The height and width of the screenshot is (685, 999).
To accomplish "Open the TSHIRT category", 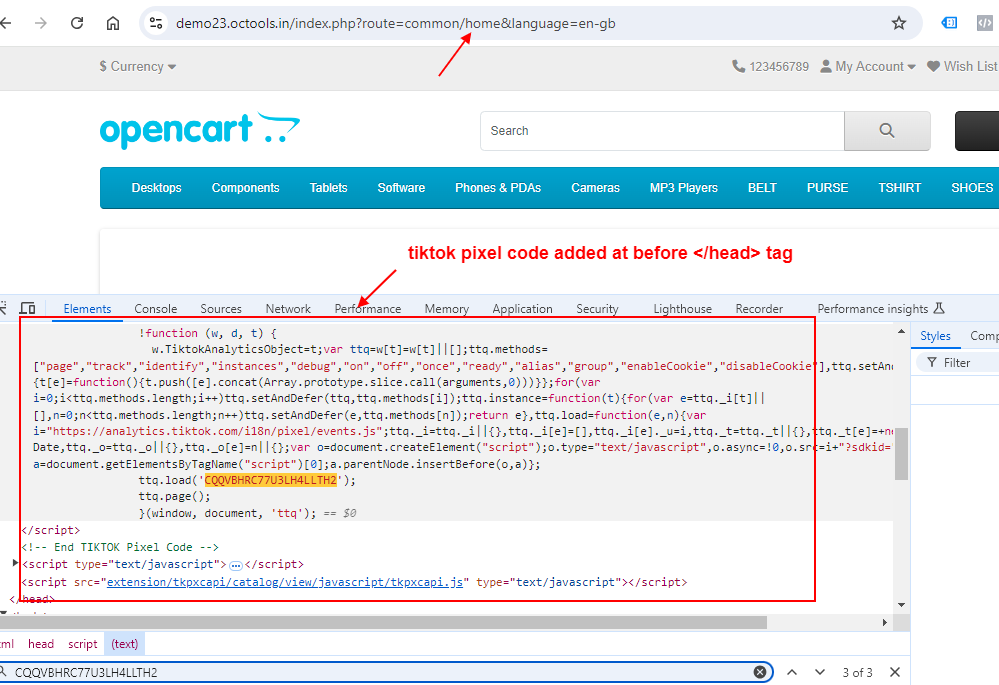I will click(x=900, y=188).
